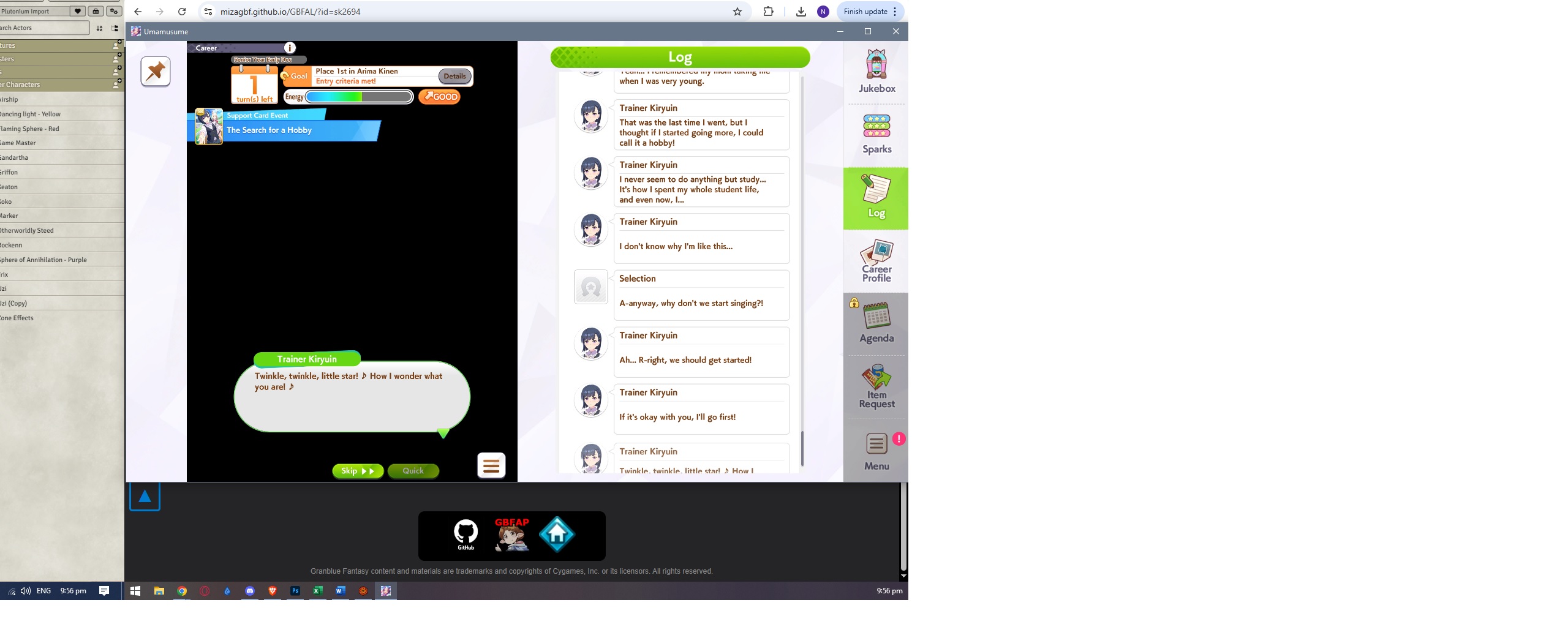Collapse all folders icon beside Search Actors

click(x=115, y=28)
